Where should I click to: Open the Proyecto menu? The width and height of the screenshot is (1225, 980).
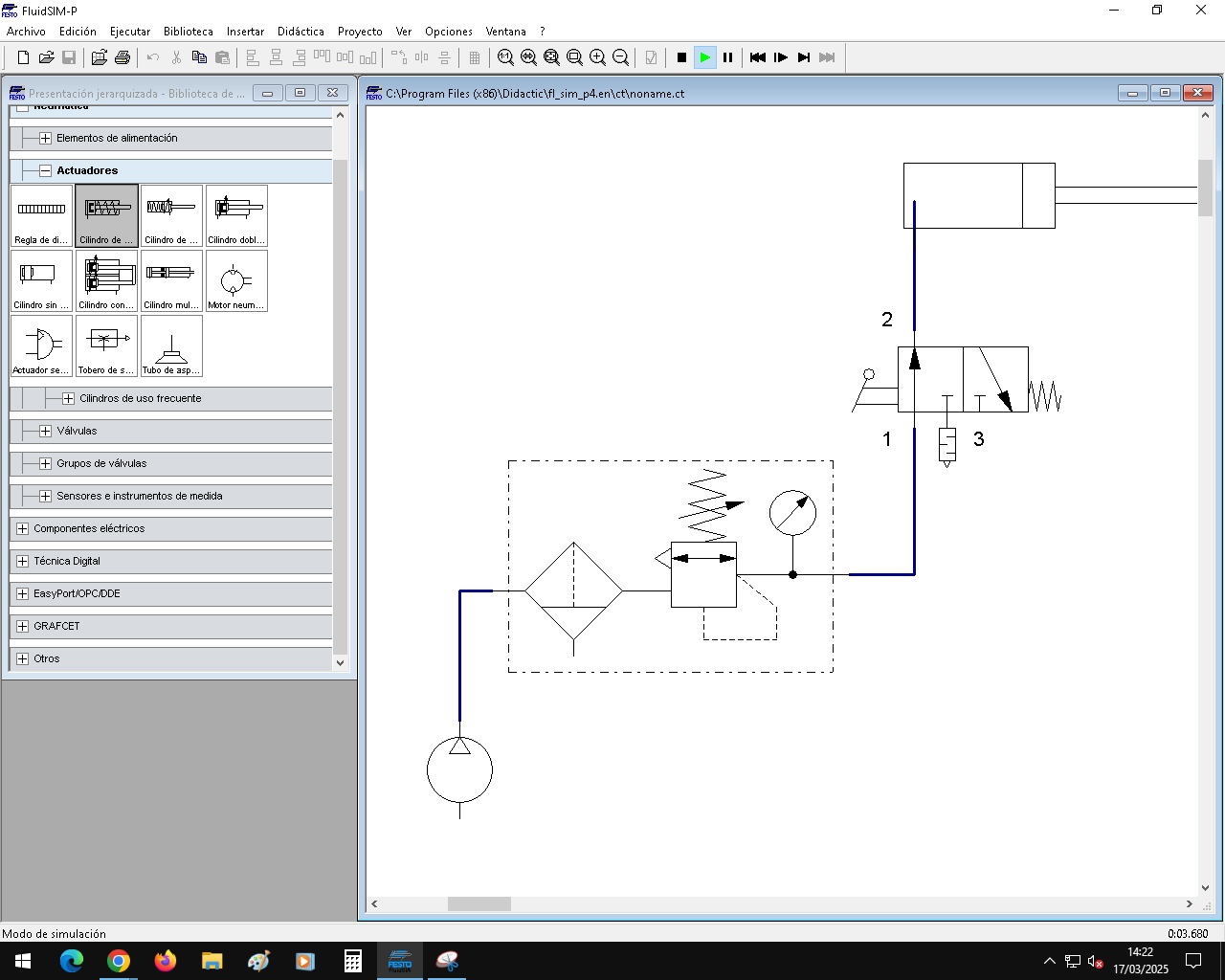pos(360,32)
